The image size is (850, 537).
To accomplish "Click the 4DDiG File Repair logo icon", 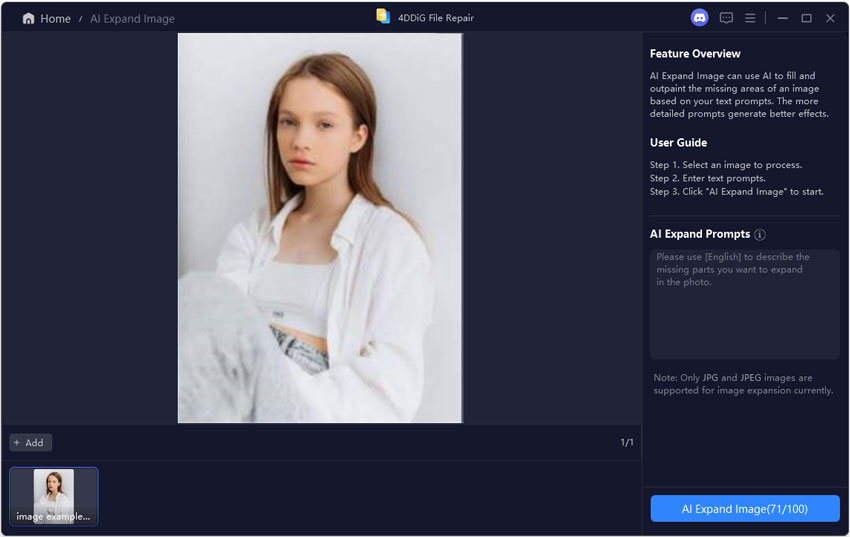I will click(x=383, y=16).
